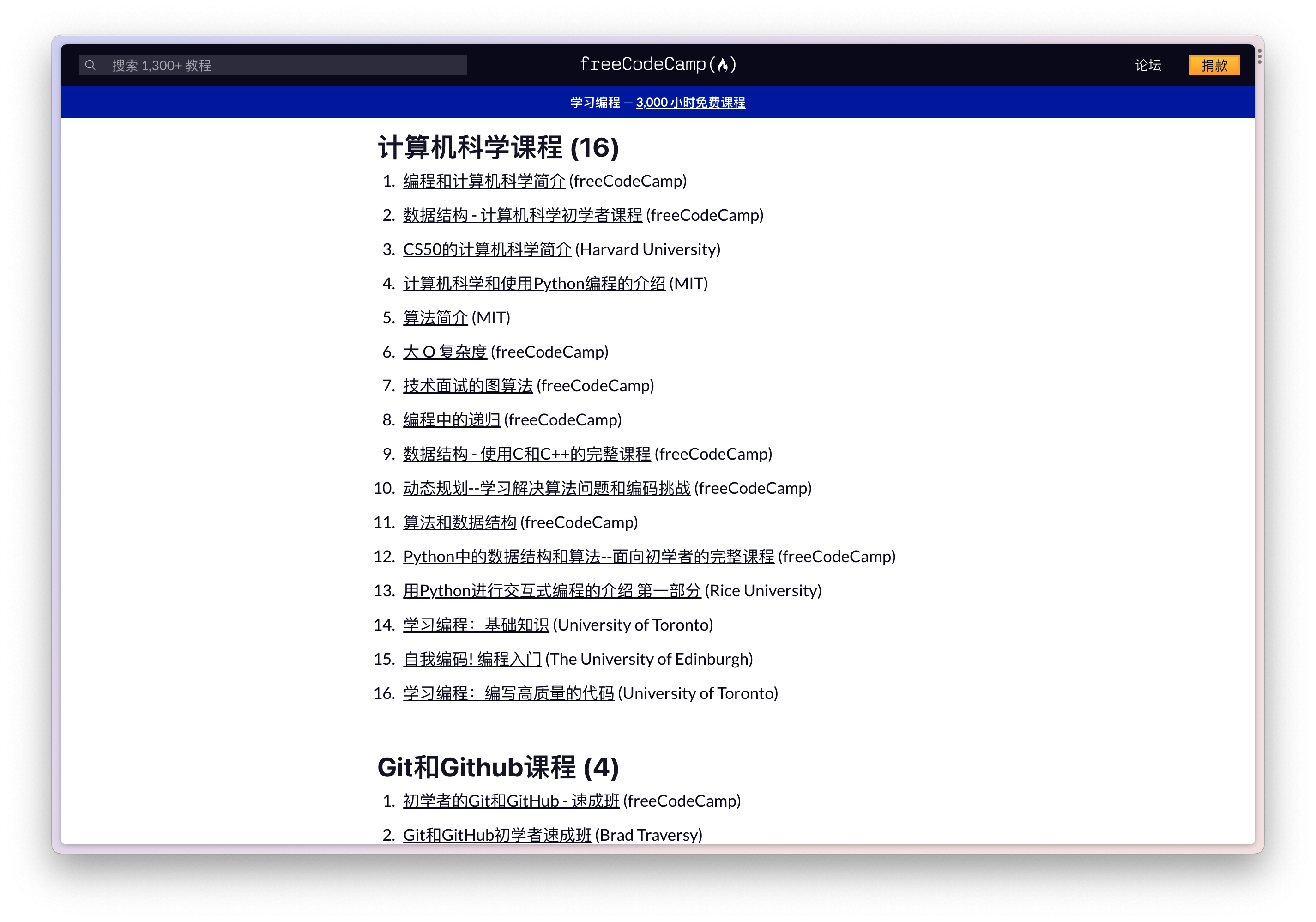Viewport: 1316px width, 922px height.
Task: Open the 数据结构 - 使用C和C++的完整课程 link
Action: coord(527,454)
